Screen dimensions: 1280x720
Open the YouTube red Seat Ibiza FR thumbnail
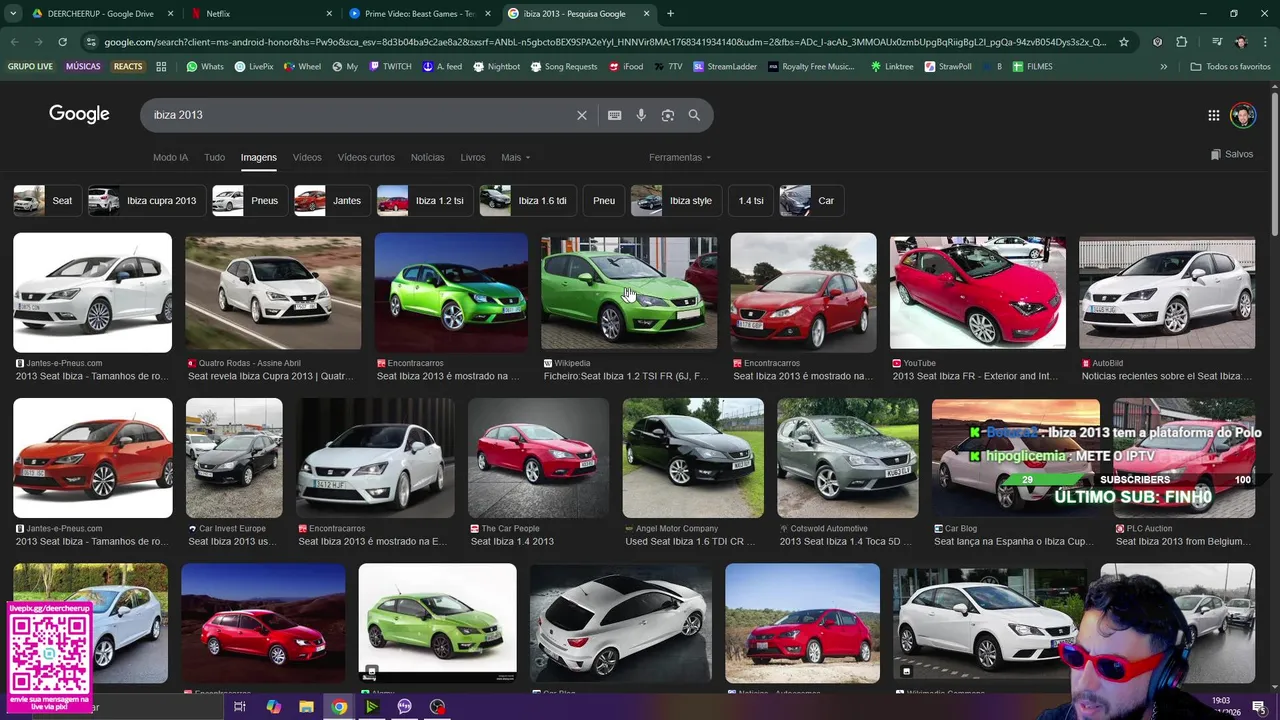(x=978, y=292)
